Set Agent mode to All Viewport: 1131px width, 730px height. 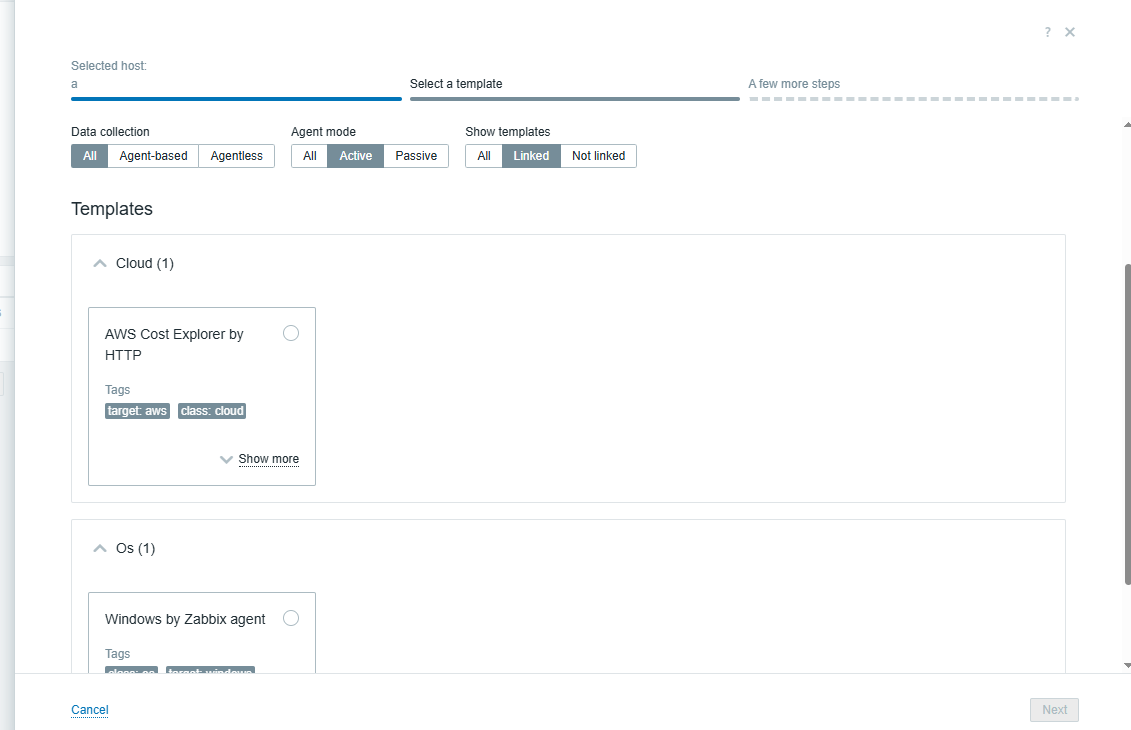point(309,156)
